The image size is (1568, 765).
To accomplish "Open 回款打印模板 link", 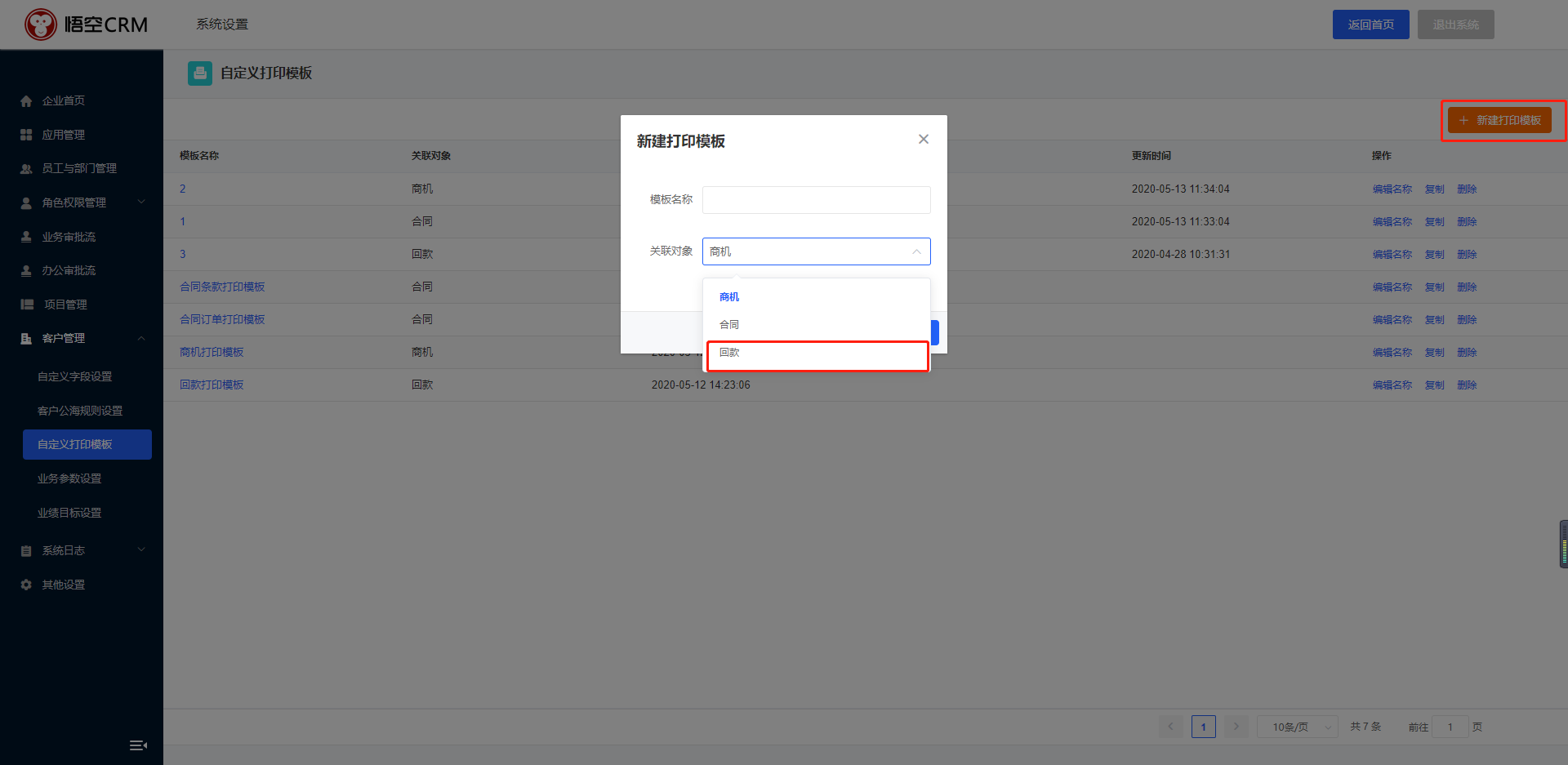I will pos(212,385).
